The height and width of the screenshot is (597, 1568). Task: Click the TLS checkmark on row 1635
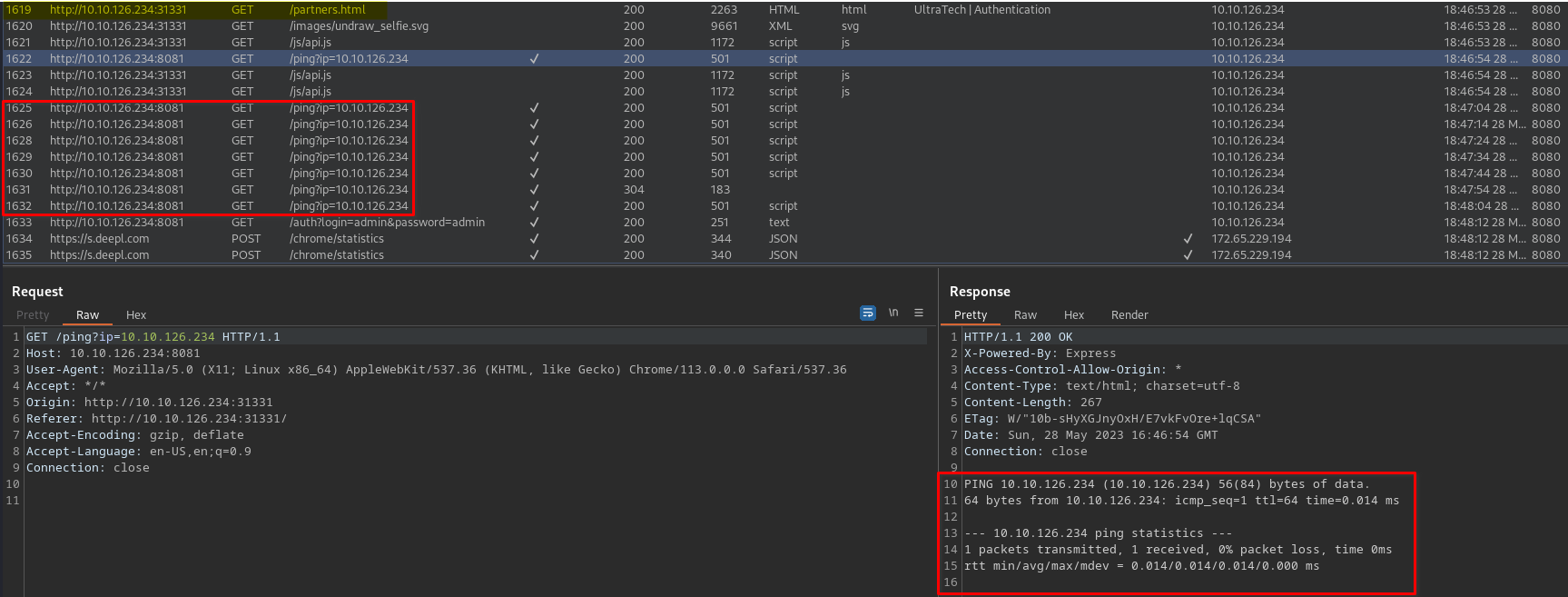(1188, 255)
